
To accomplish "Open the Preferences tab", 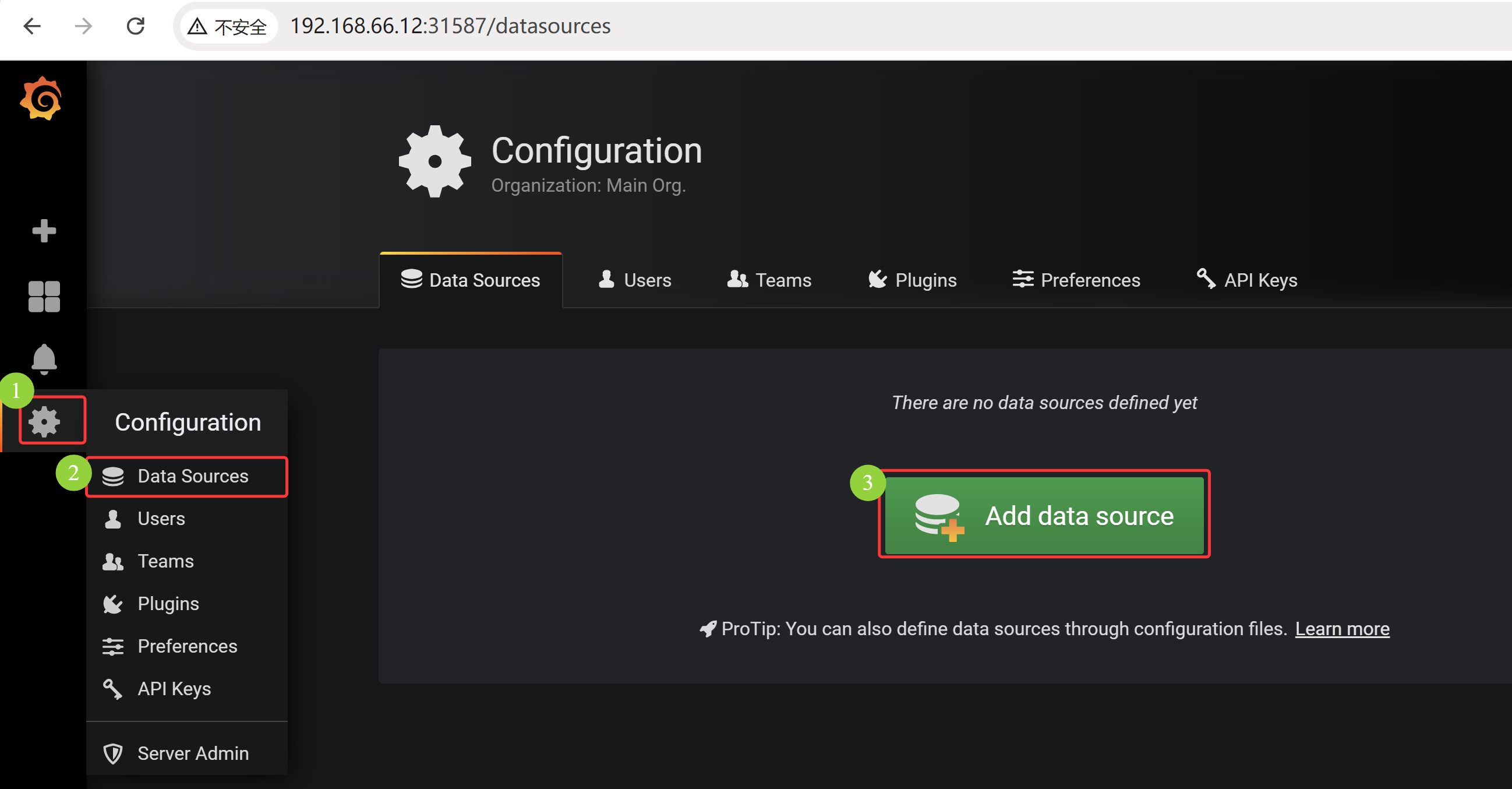I will click(1076, 280).
